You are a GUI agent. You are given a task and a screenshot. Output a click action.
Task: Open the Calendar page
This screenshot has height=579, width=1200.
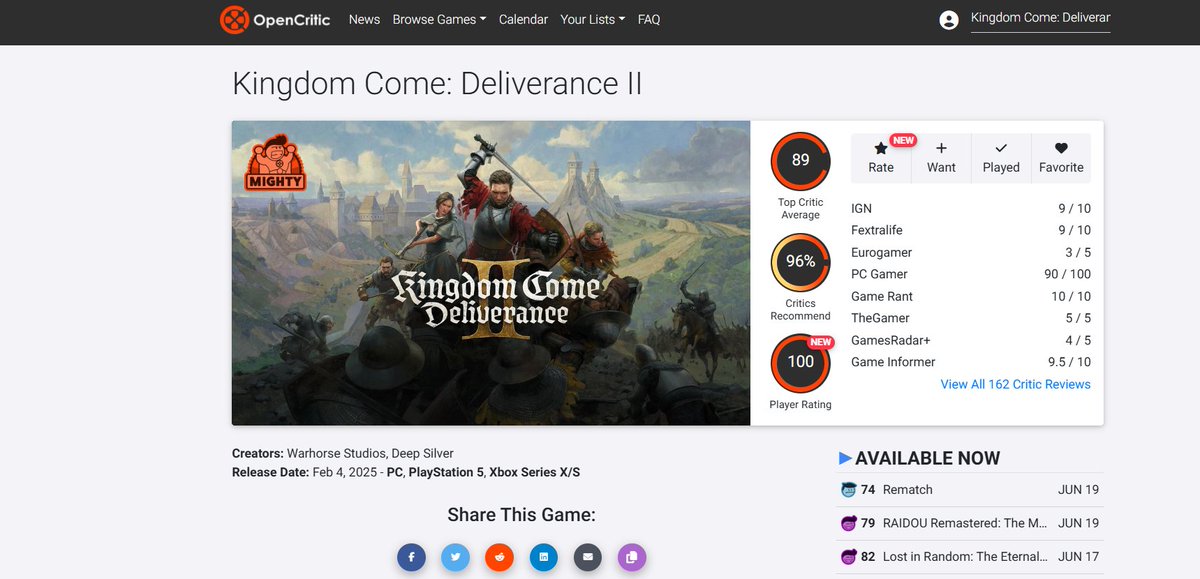click(x=523, y=19)
